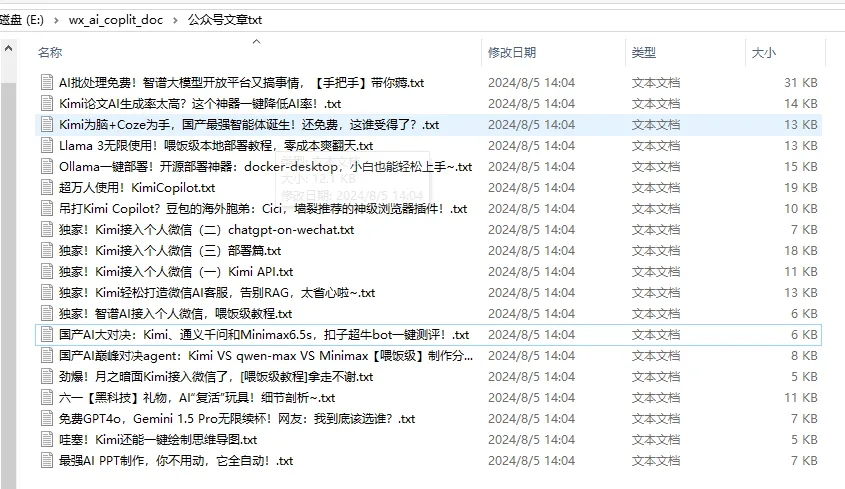
Task: Click file icon of 国产AI大对决 txt
Action: click(x=47, y=335)
